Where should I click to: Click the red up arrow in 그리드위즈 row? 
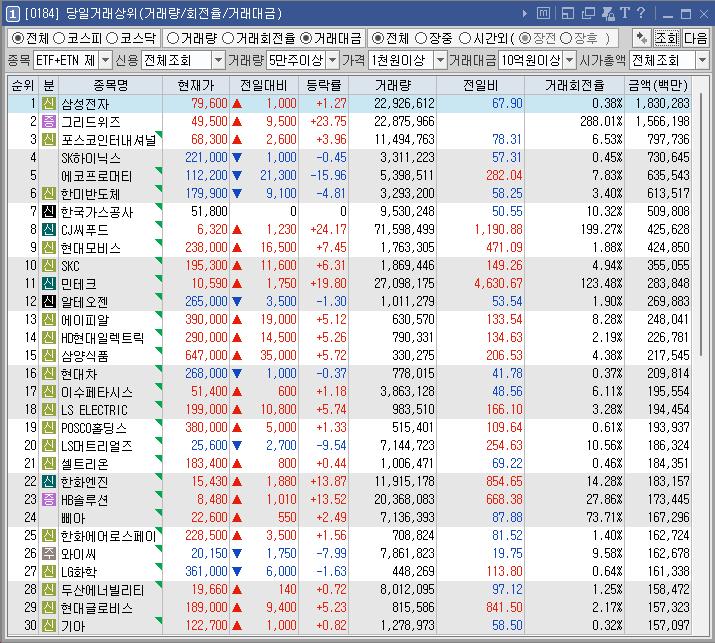pos(237,122)
